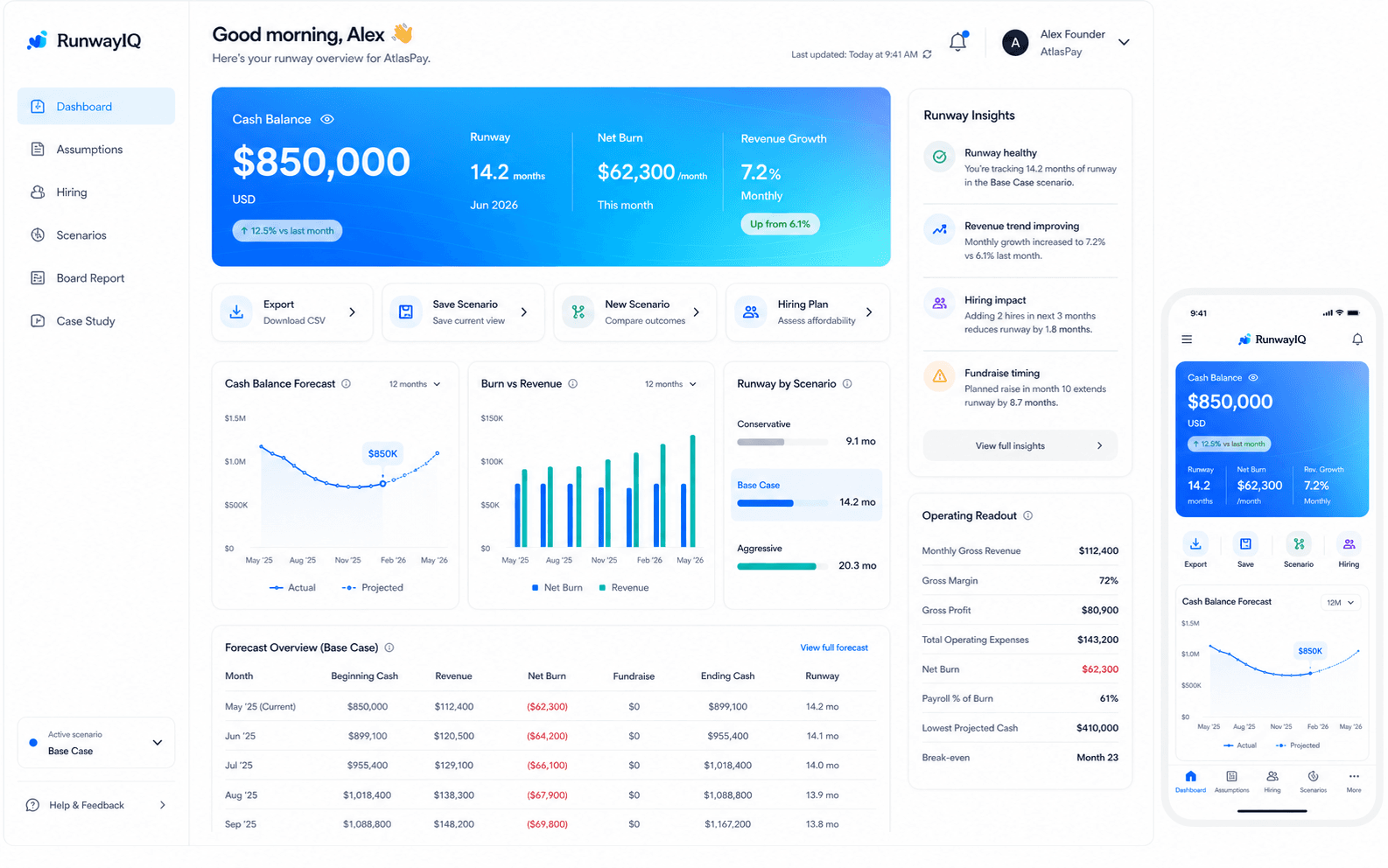1388x868 pixels.
Task: Open Assumptions in the sidebar
Action: point(96,149)
